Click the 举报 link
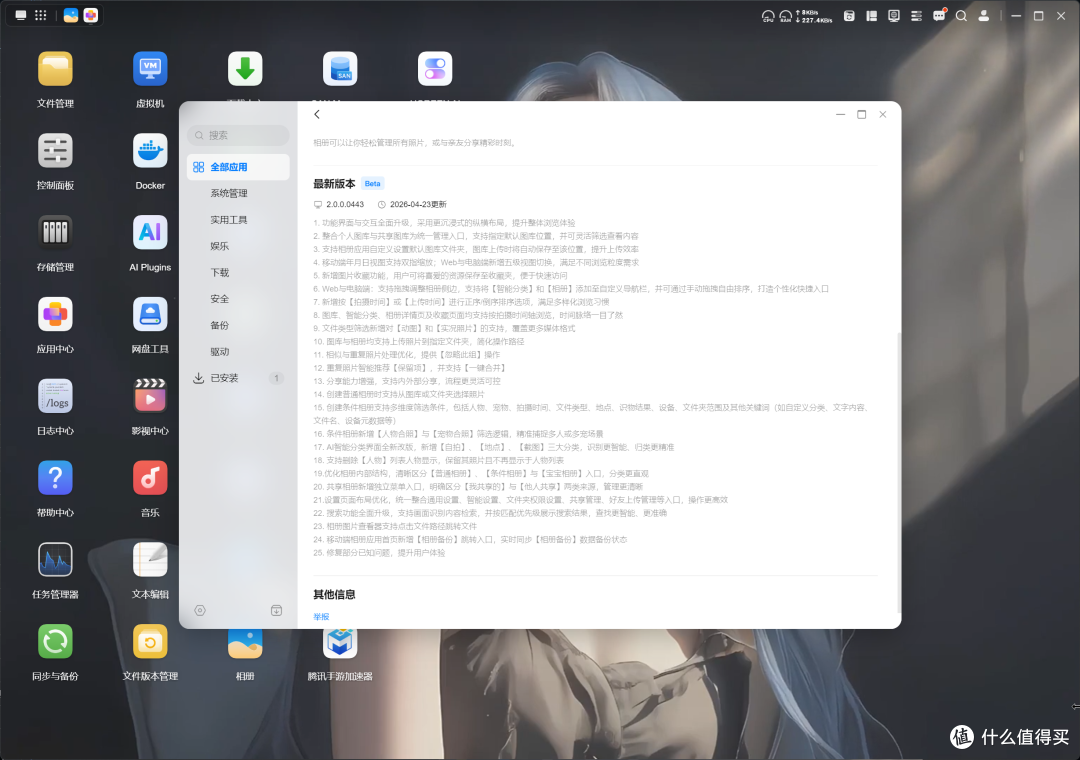Screen dimensions: 1080x760 point(321,617)
